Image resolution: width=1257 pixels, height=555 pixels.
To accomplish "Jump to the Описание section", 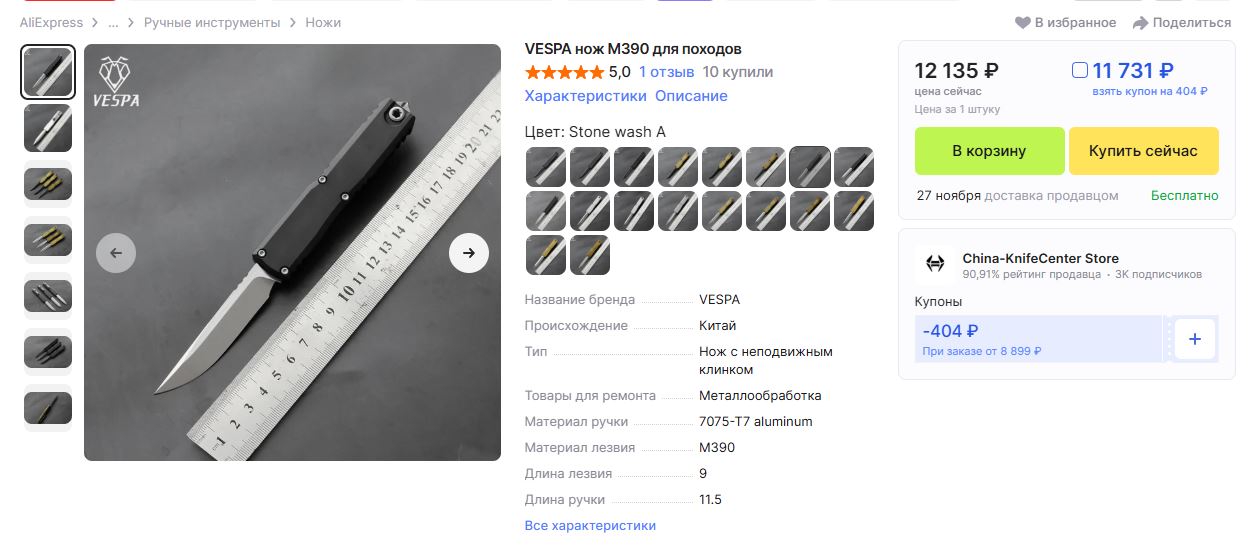I will tap(691, 96).
